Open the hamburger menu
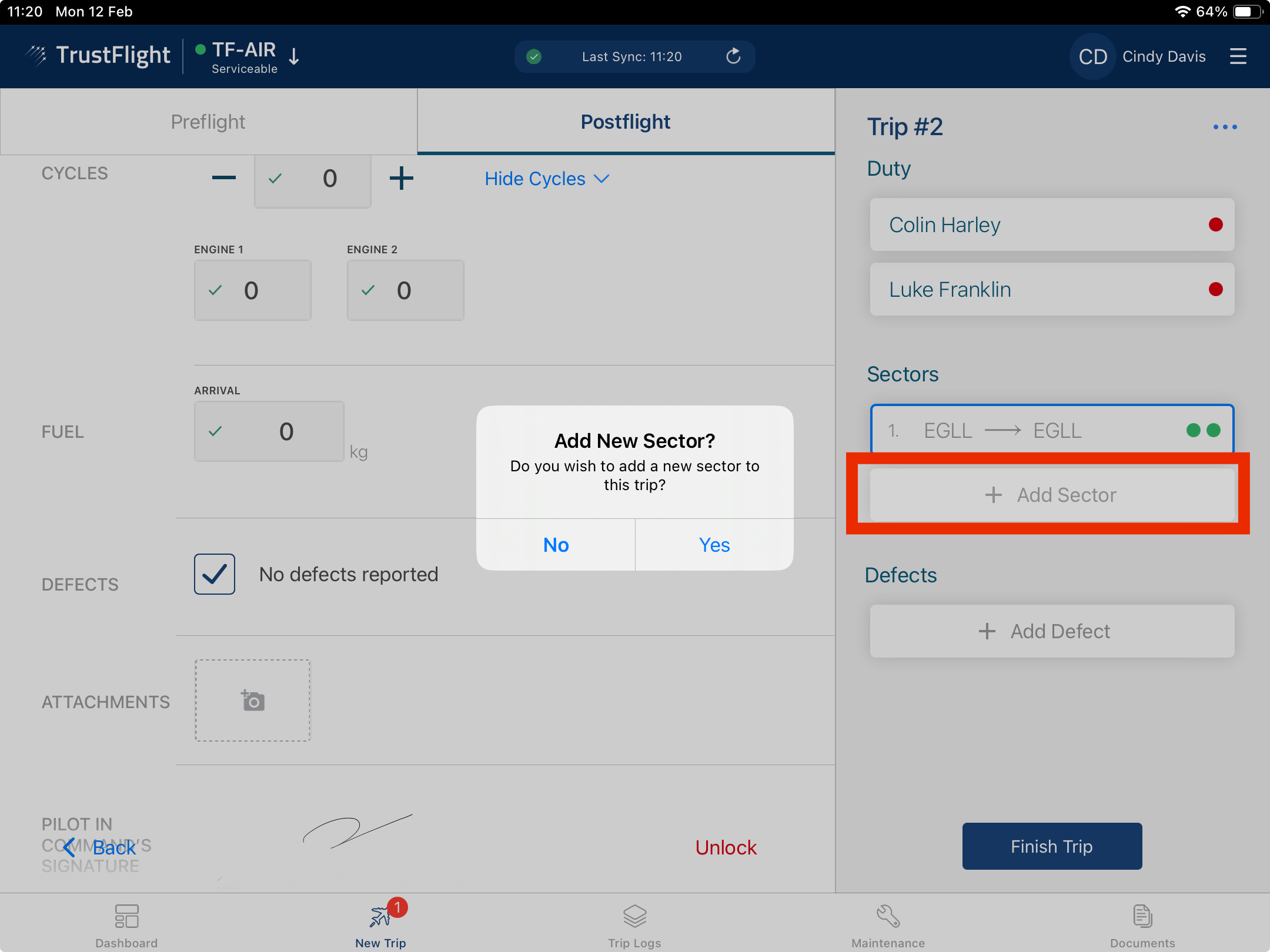The height and width of the screenshot is (952, 1270). coord(1238,56)
